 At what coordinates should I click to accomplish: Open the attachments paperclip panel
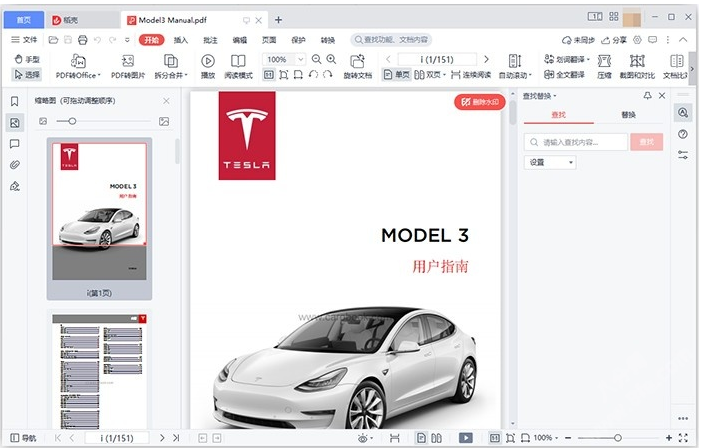point(15,164)
